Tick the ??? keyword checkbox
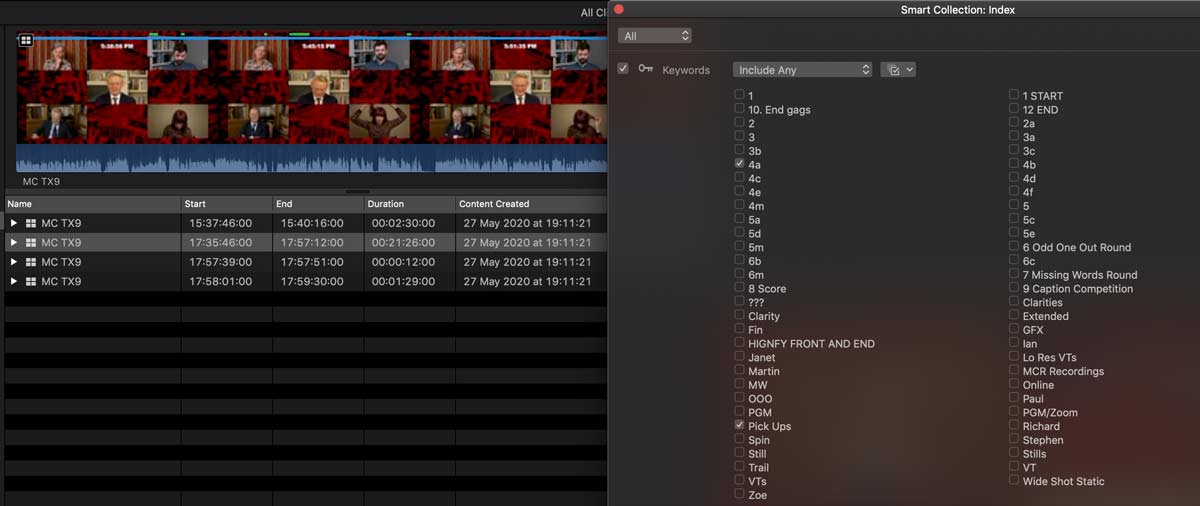The height and width of the screenshot is (506, 1200). coord(739,301)
